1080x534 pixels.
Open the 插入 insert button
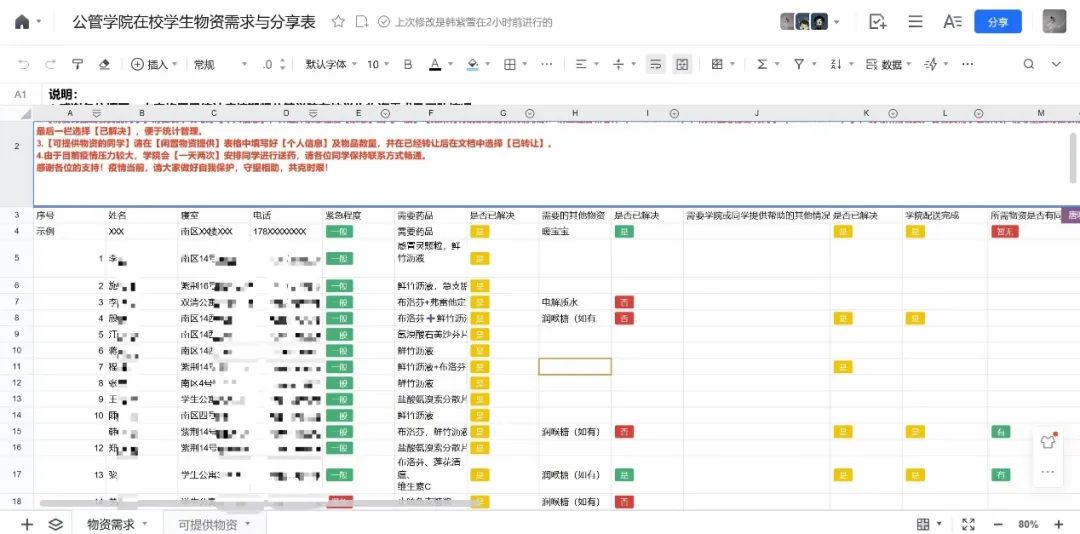coord(150,64)
